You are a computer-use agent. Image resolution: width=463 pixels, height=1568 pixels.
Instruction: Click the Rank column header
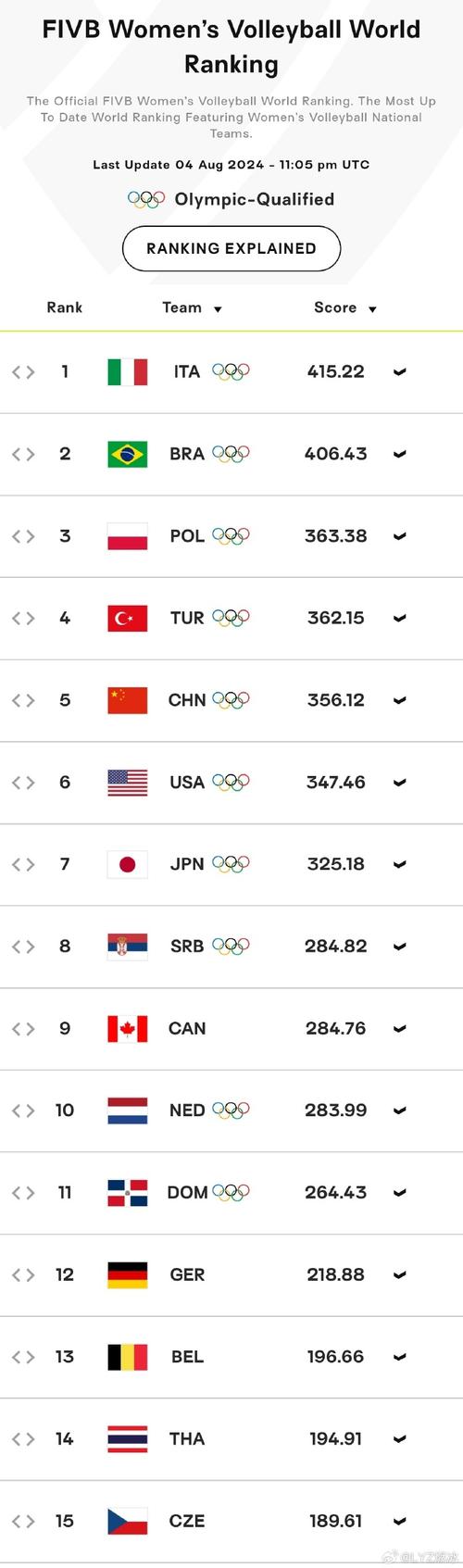(x=65, y=307)
